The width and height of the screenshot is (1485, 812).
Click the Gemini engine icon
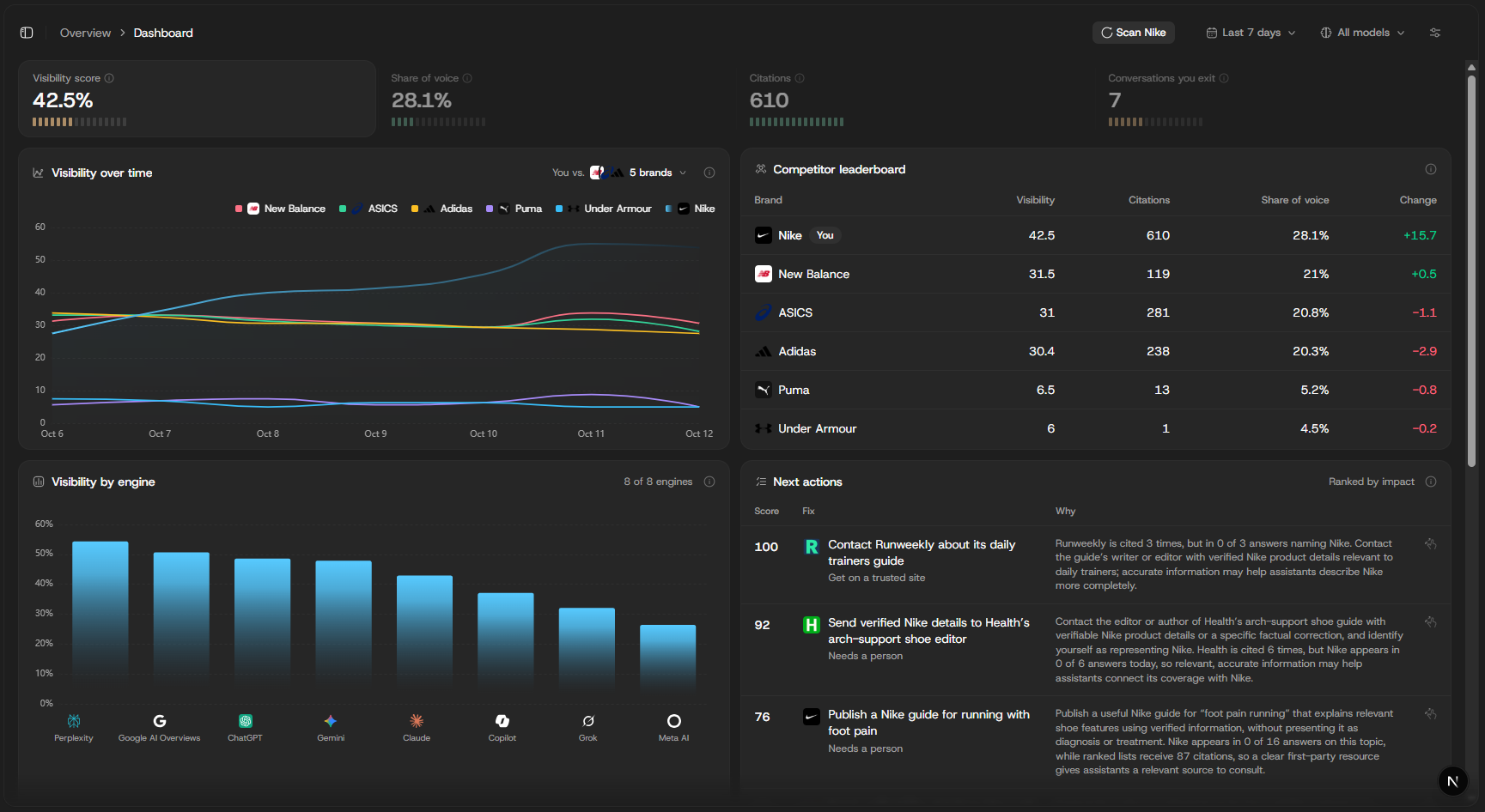click(331, 721)
